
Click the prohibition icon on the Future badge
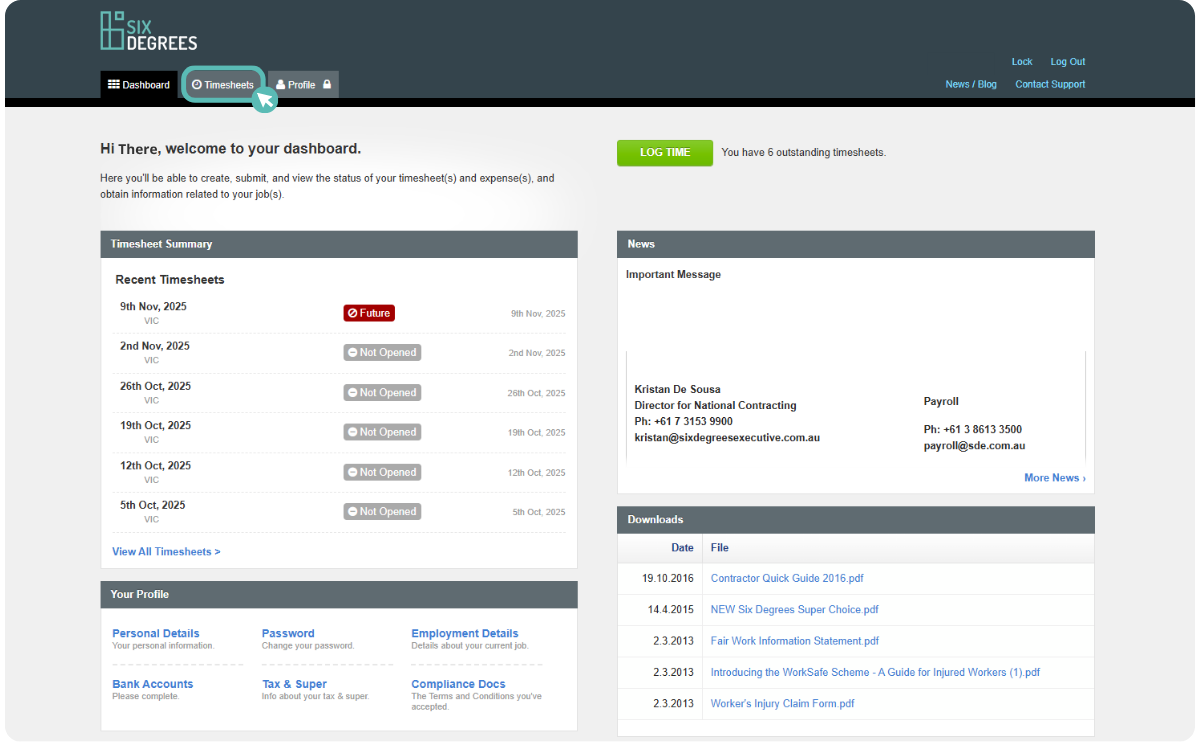coord(351,312)
